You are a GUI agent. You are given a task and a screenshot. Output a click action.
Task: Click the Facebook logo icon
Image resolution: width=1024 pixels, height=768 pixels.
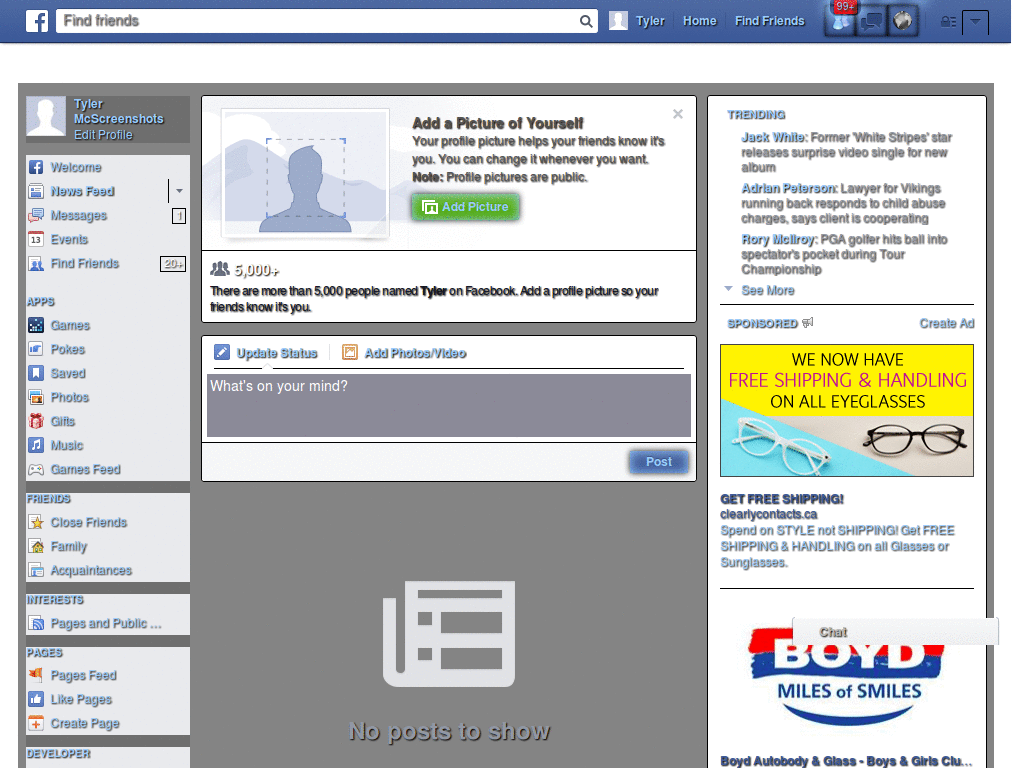[36, 20]
